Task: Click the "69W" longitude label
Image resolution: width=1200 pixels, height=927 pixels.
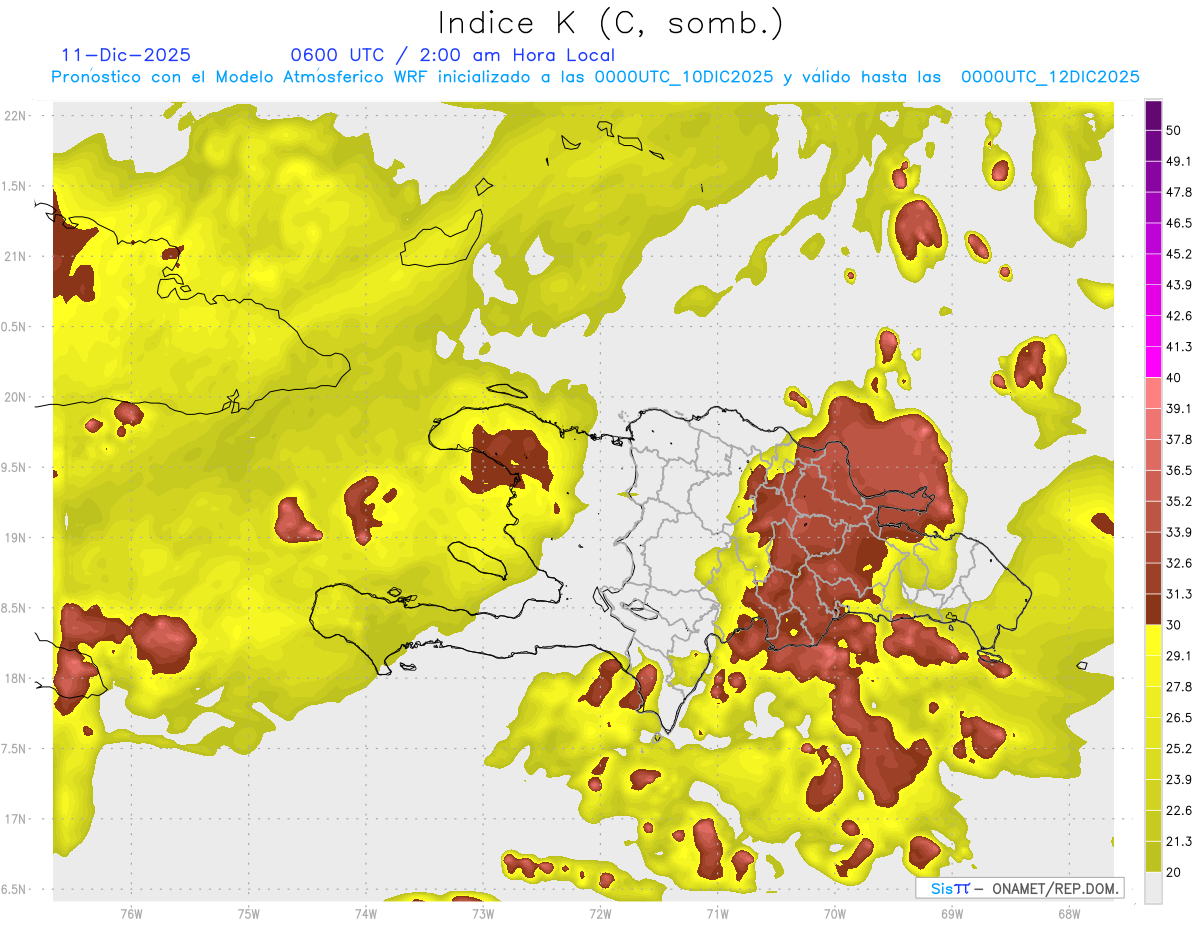Action: 952,914
